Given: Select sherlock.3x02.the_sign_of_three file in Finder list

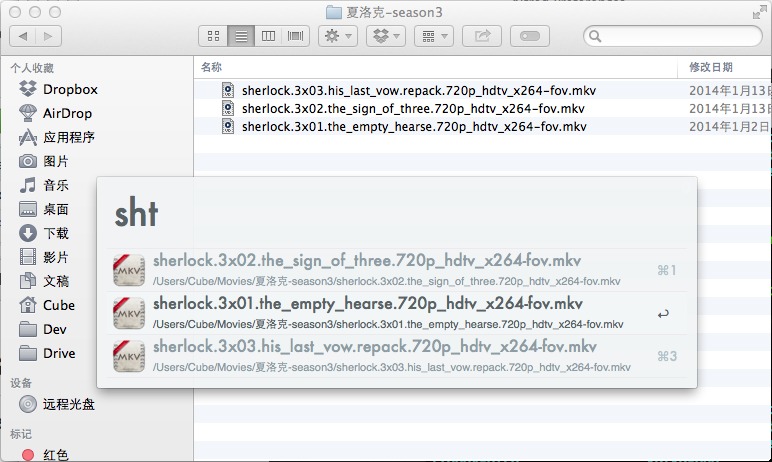Looking at the screenshot, I should 413,108.
